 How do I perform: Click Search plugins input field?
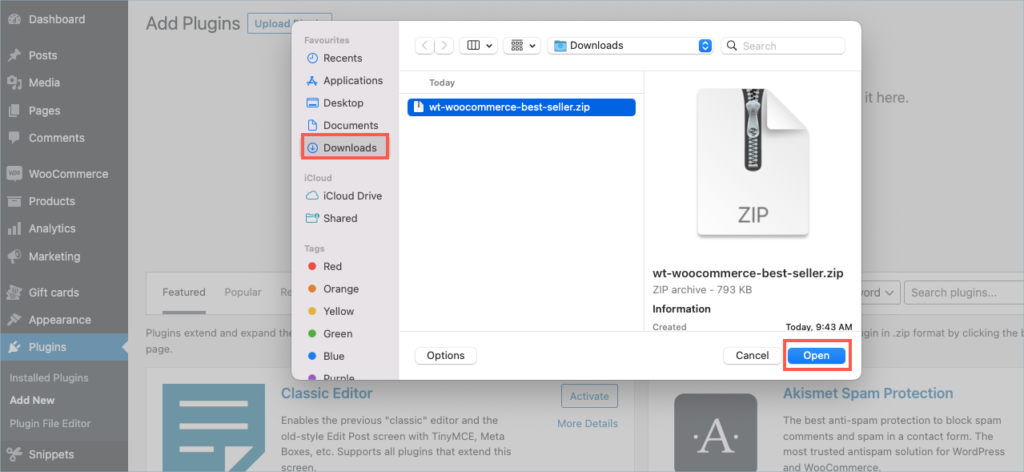(x=964, y=292)
